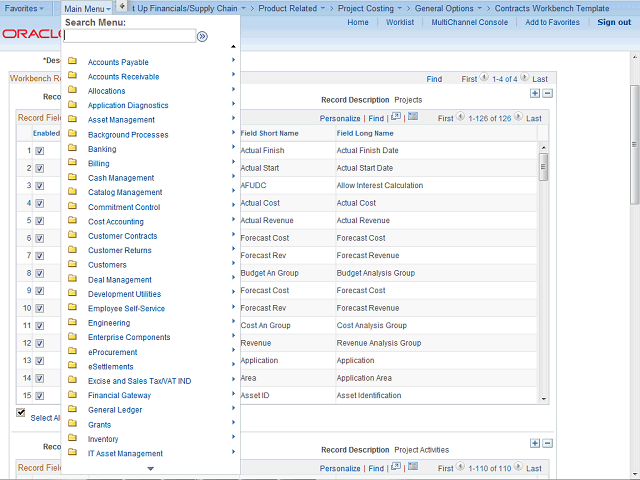Screen dimensions: 640x480
Task: Click Add to Favorites link
Action: (x=552, y=22)
